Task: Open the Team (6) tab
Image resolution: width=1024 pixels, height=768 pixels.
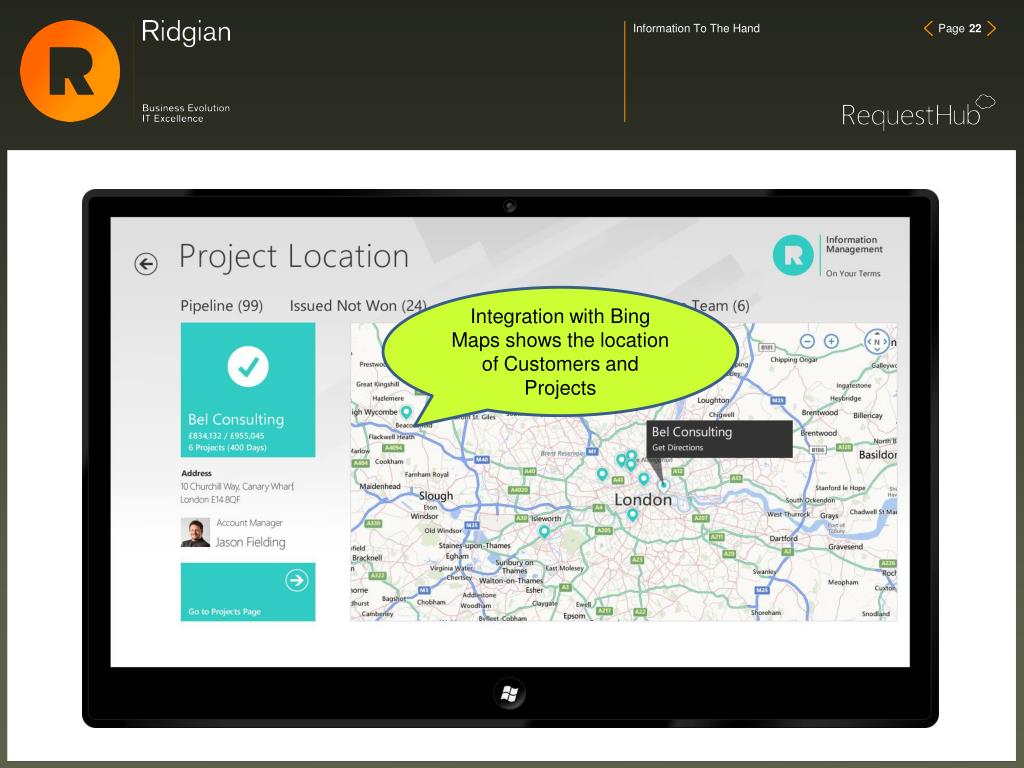Action: point(720,306)
